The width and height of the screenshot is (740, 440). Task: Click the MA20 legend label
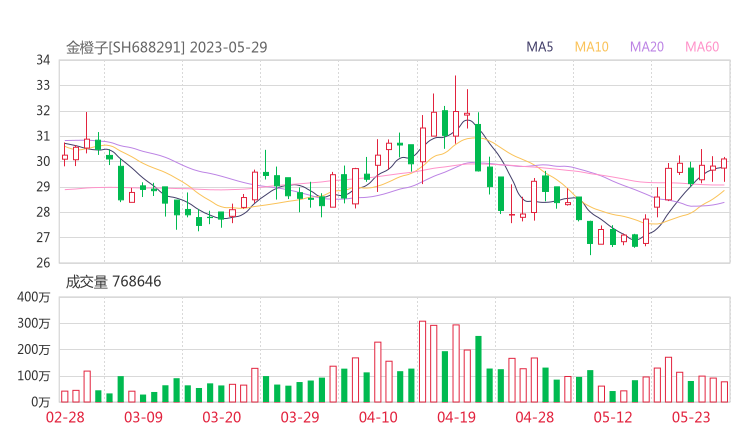pos(647,47)
